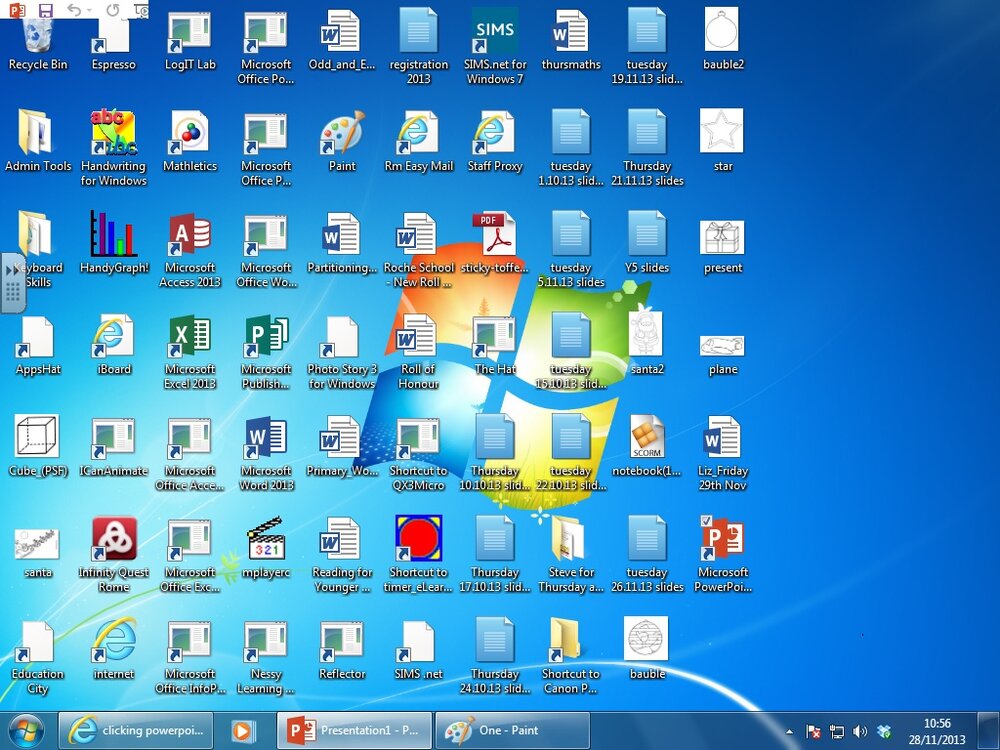Select the LogIT Lab shortcut
The image size is (1000, 750).
click(189, 32)
